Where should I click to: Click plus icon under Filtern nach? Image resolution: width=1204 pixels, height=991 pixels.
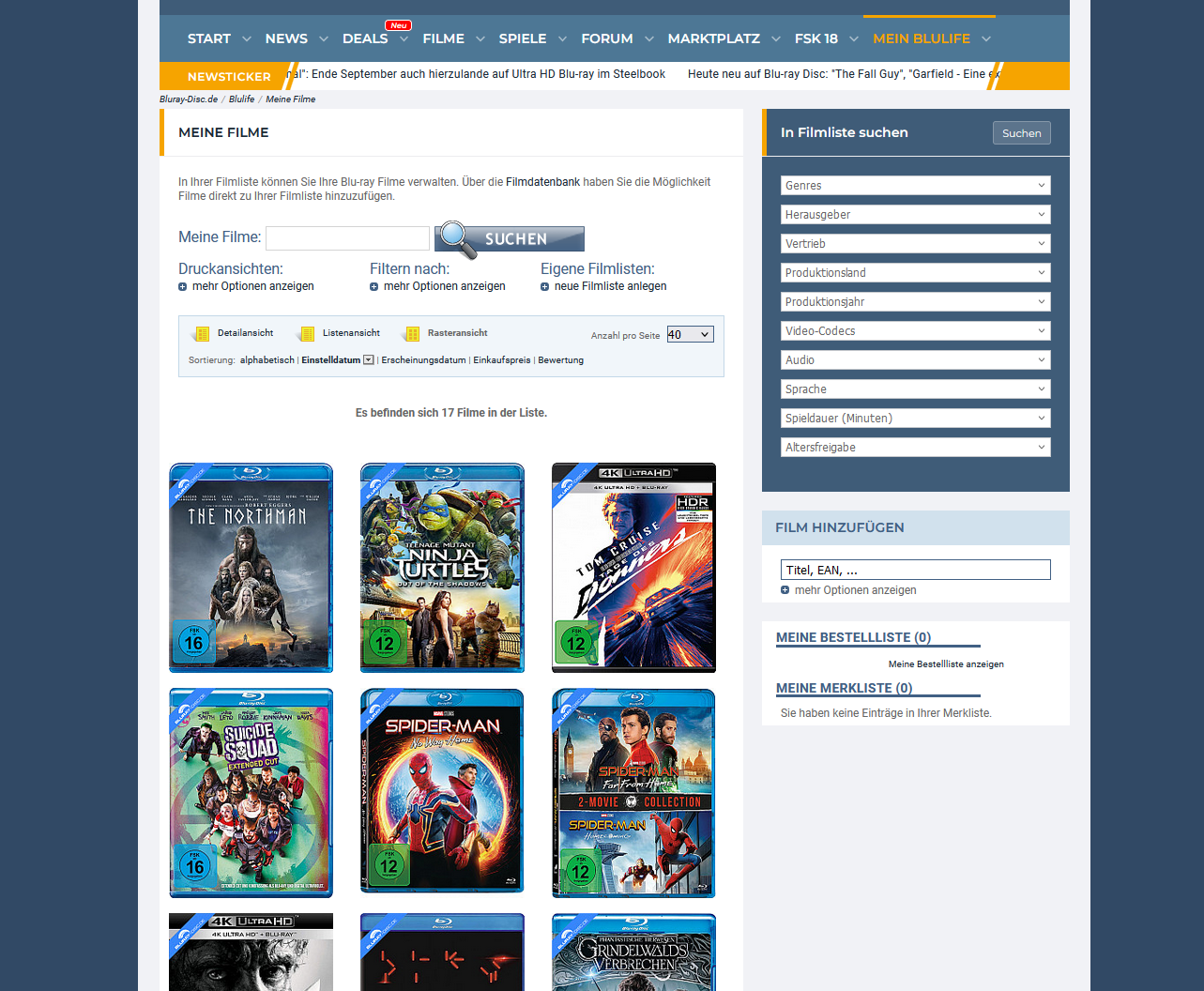(374, 287)
